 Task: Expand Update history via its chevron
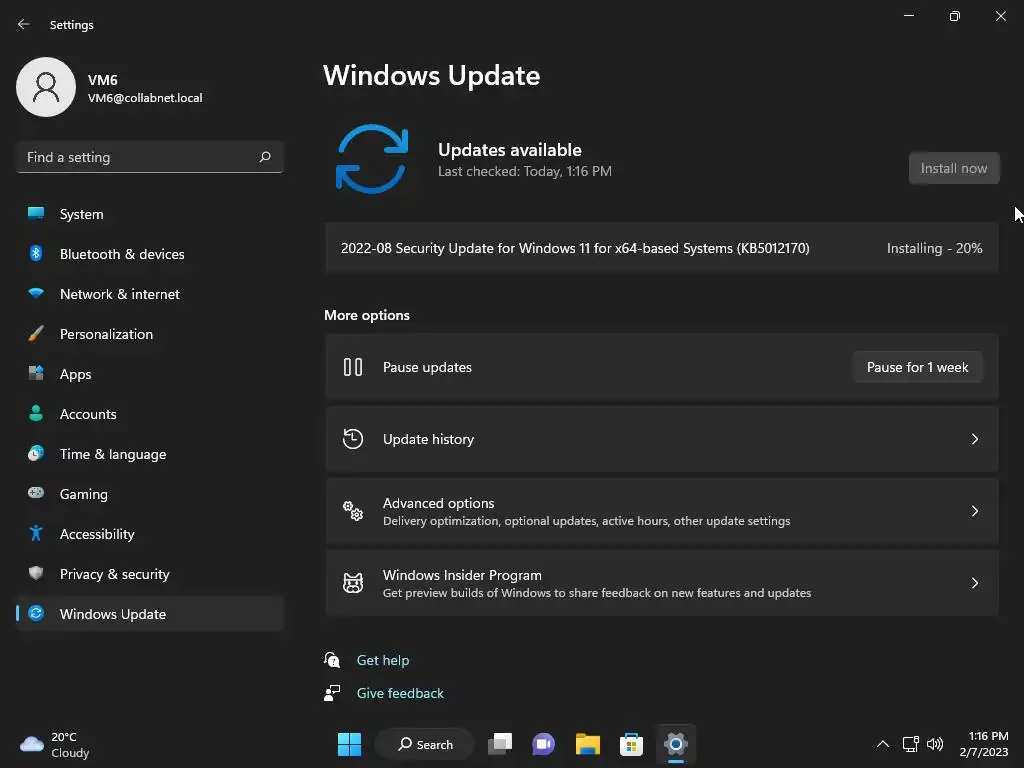(x=974, y=439)
